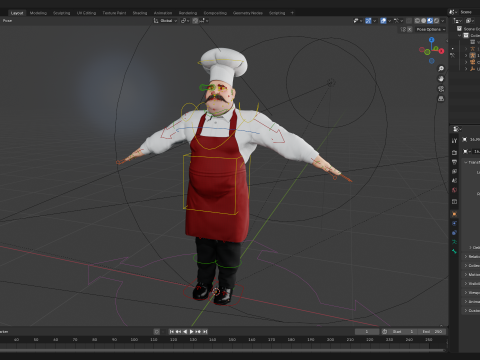
Task: Click the Play animation button
Action: tap(192, 332)
